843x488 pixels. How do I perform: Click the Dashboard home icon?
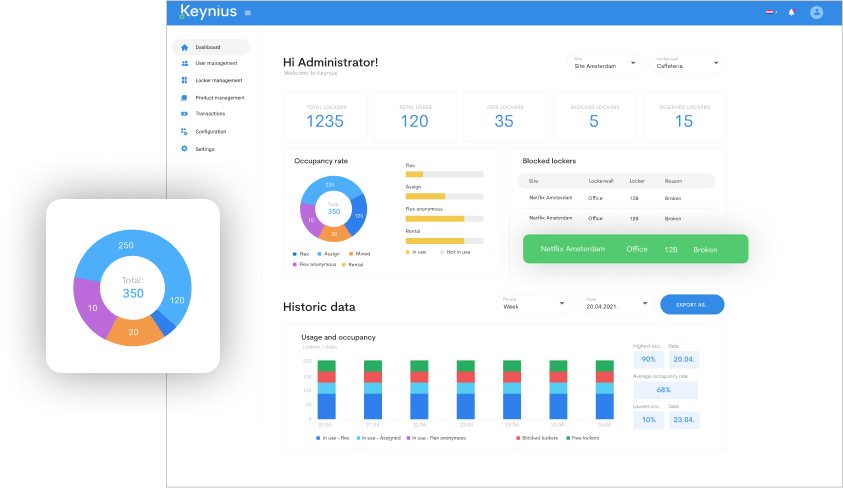tap(184, 47)
